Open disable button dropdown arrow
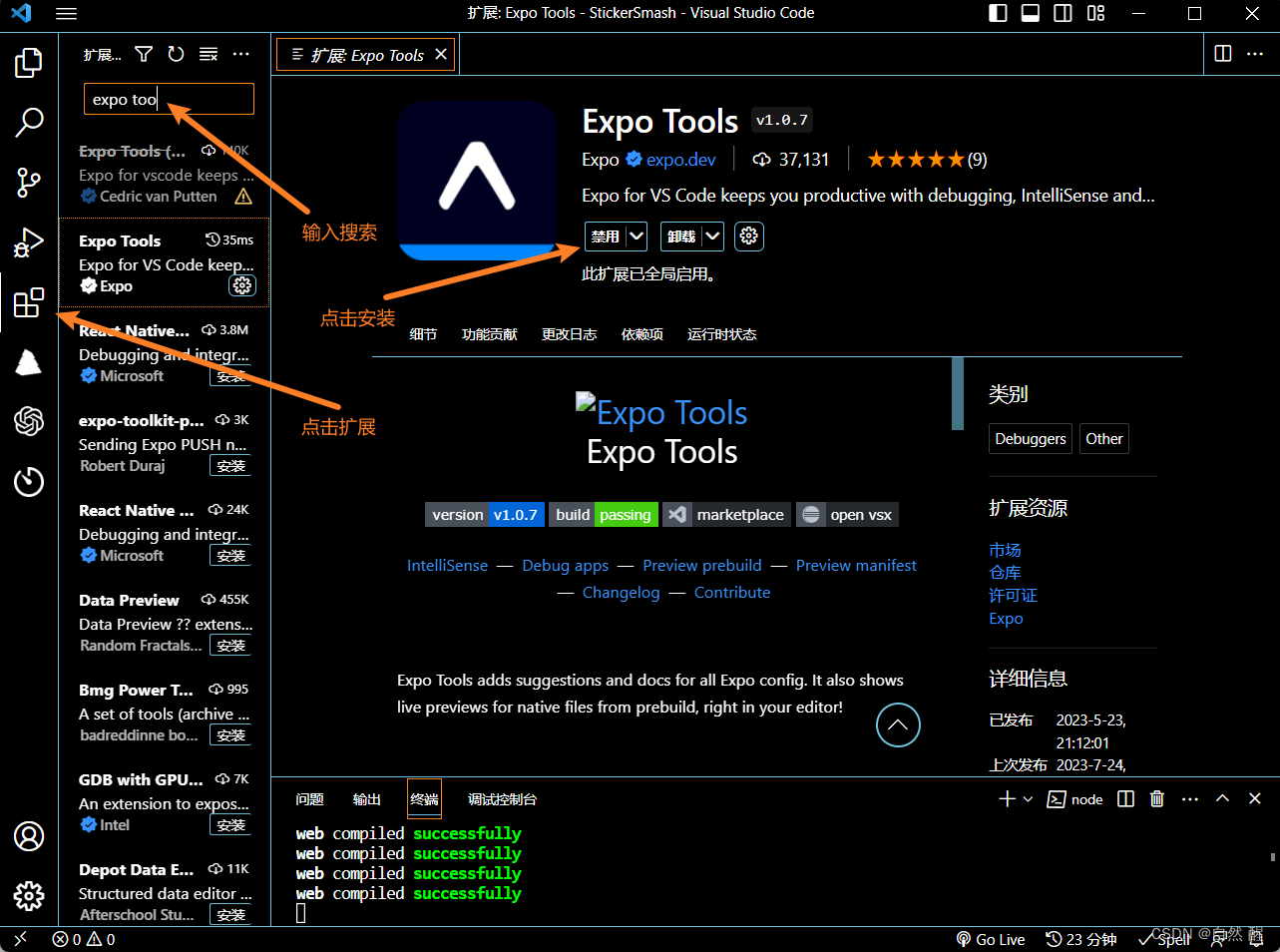This screenshot has width=1280, height=952. click(637, 237)
